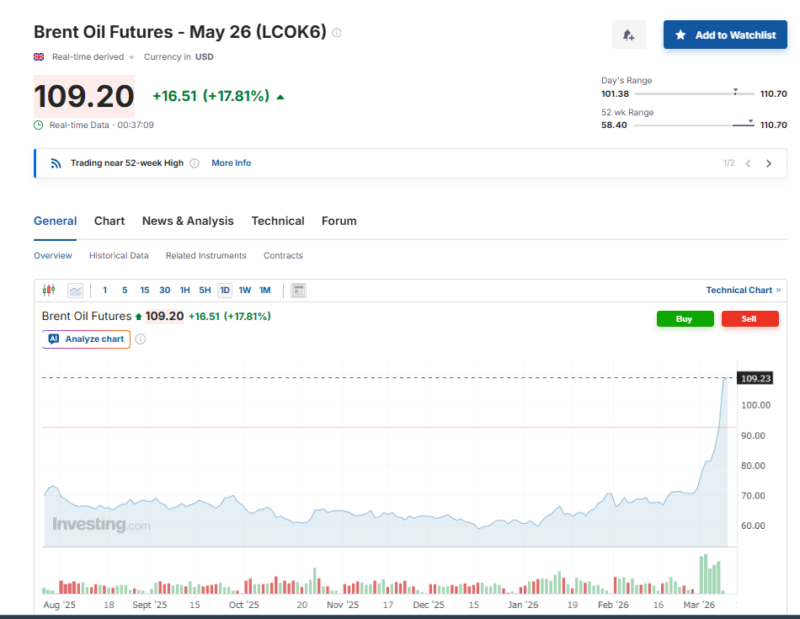
Task: Click info icon next to LCOK6 title
Action: [x=337, y=33]
